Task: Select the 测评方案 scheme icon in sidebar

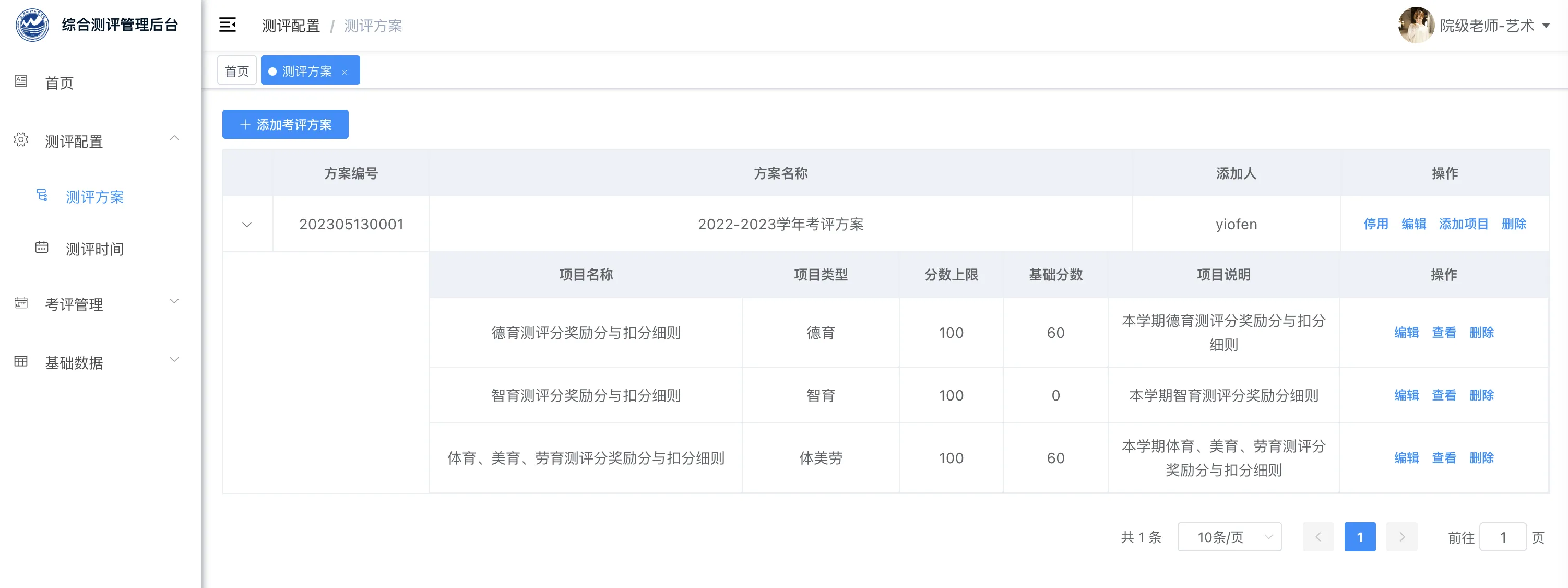Action: coord(41,196)
